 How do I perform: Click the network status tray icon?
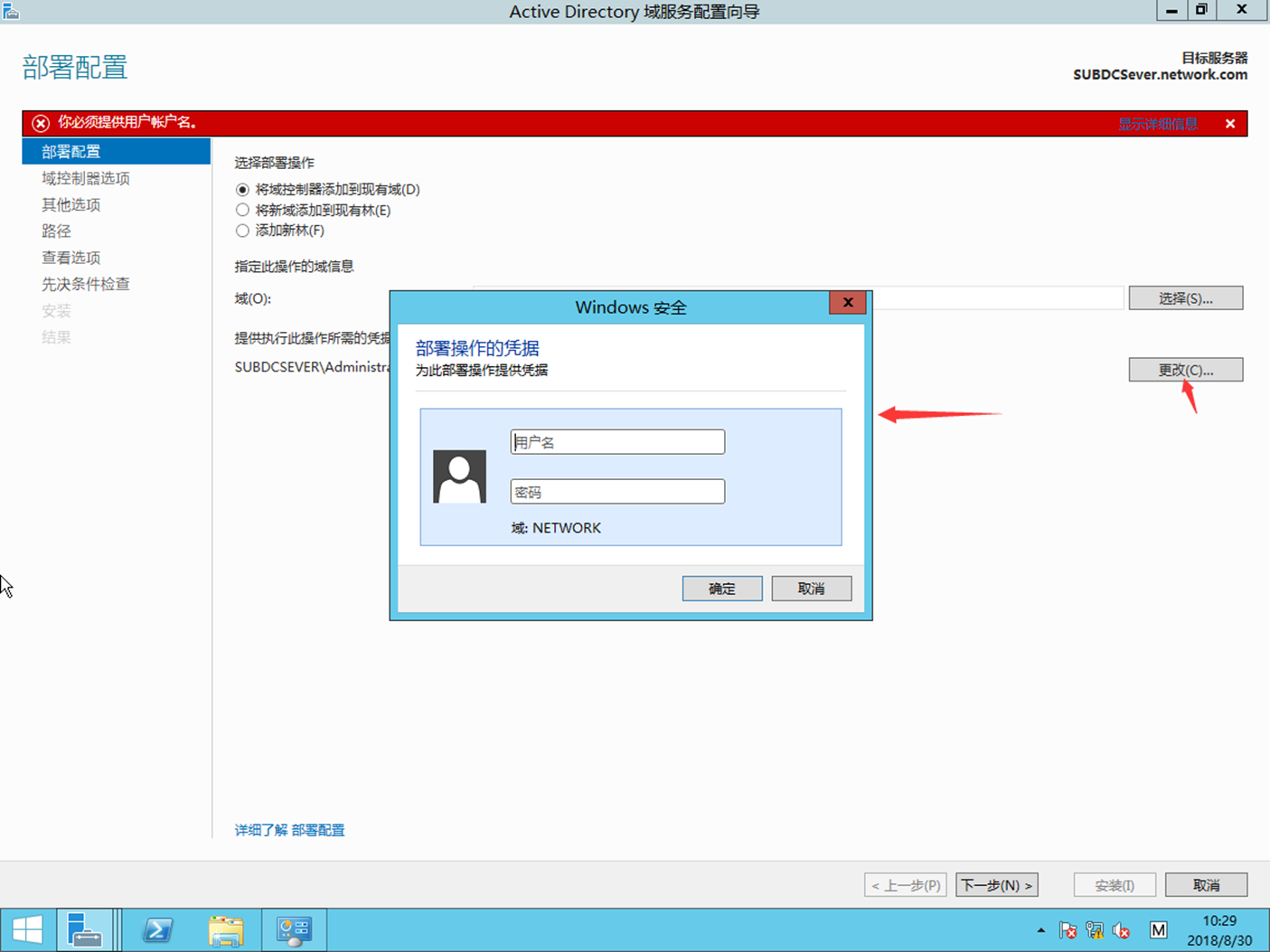click(x=1095, y=930)
